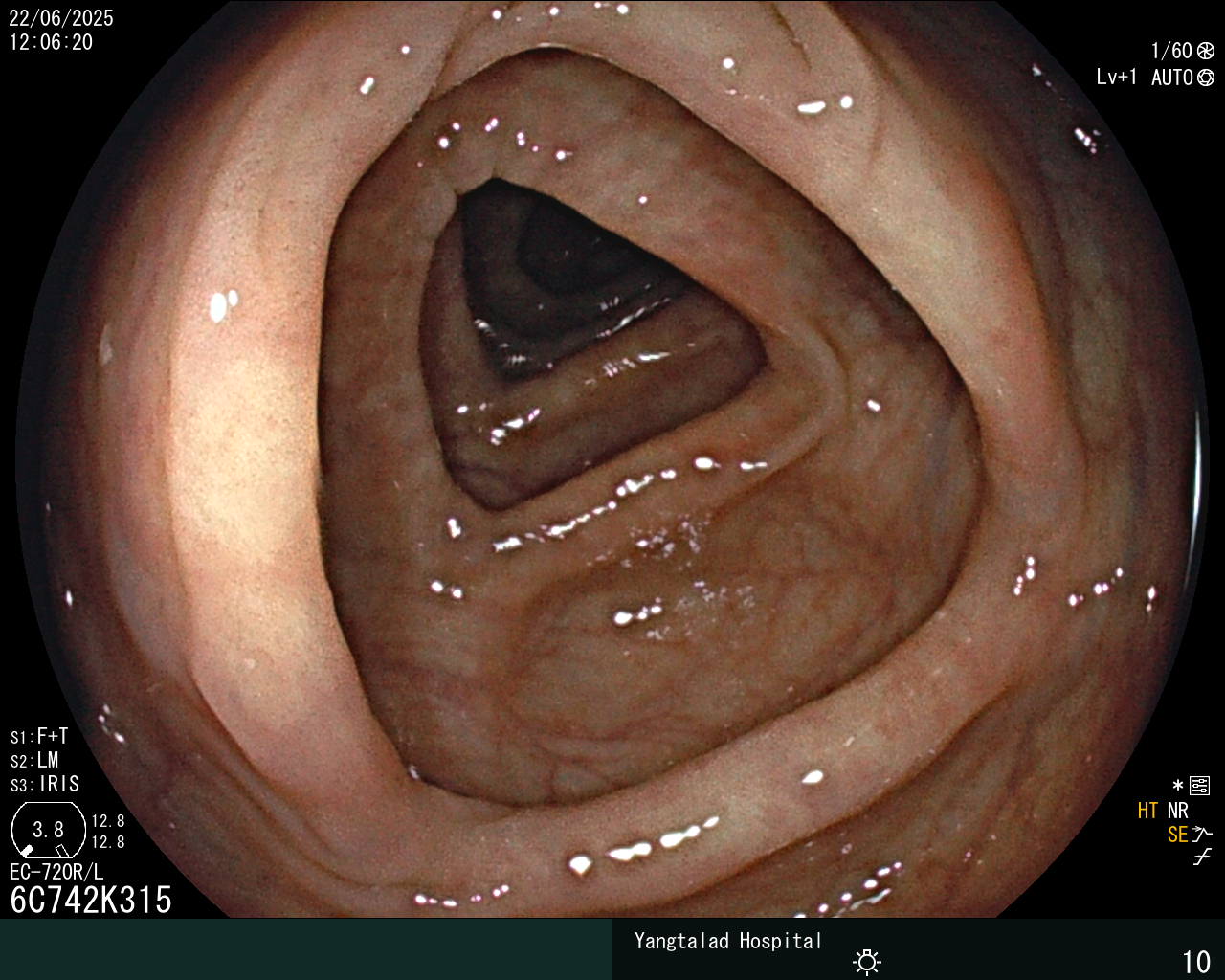The width and height of the screenshot is (1225, 980).
Task: Click the date 22/06/2025
Action: click(61, 18)
